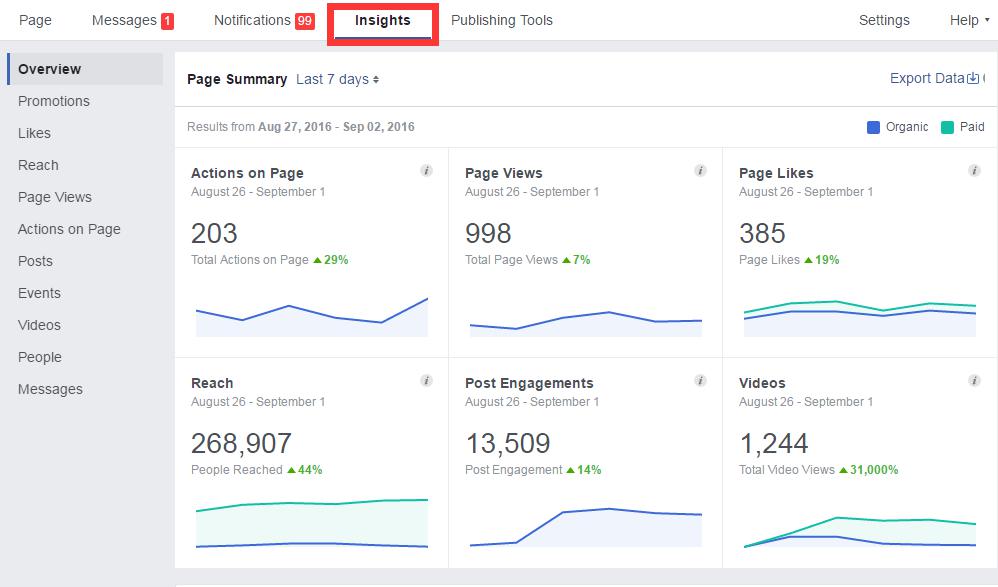The height and width of the screenshot is (587, 998).
Task: Open Messages unread badge showing 1
Action: (x=167, y=21)
